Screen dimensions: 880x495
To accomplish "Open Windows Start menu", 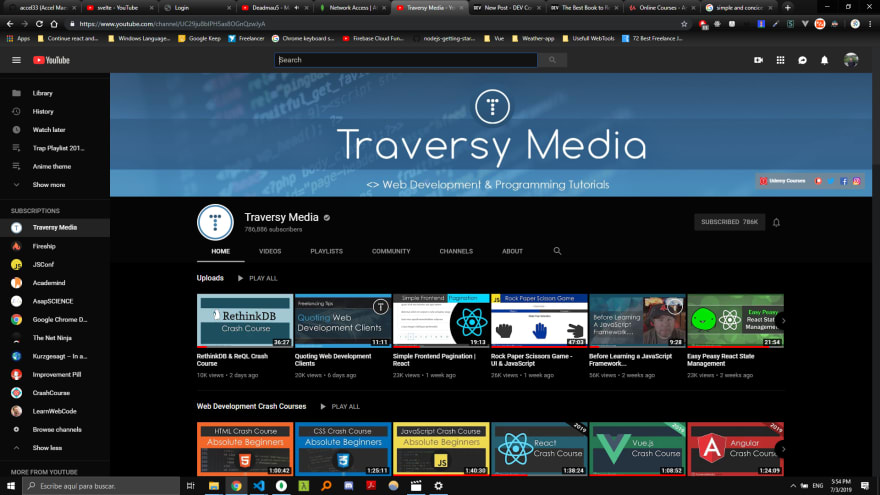I will click(x=11, y=486).
